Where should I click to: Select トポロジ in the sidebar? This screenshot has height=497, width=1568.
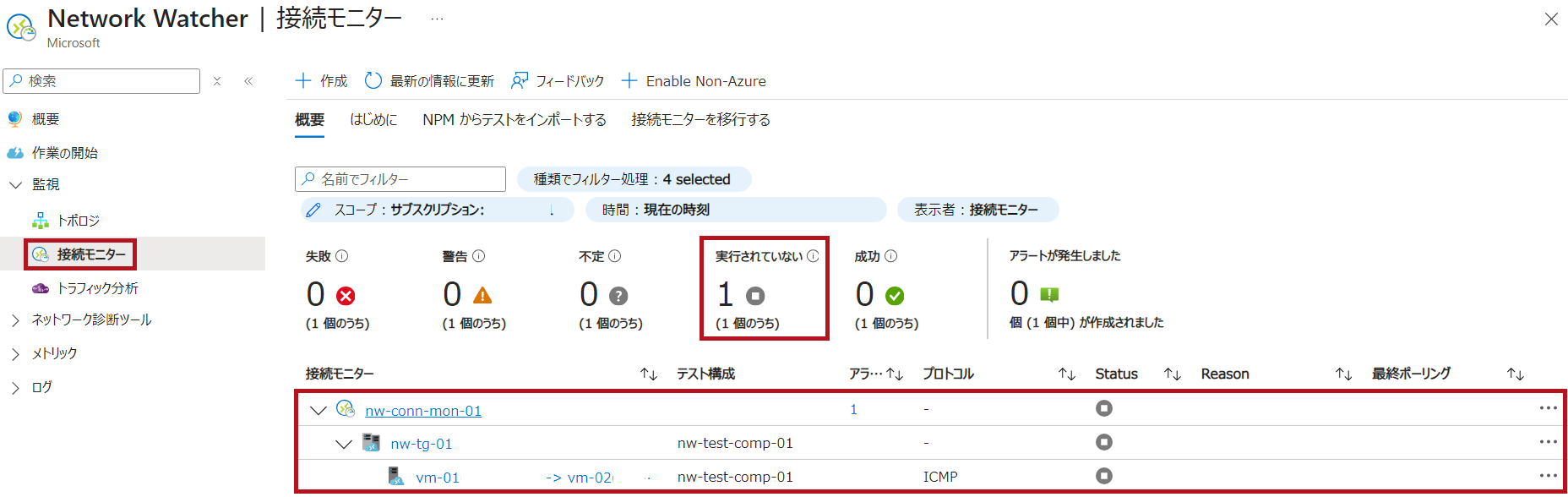pyautogui.click(x=79, y=221)
